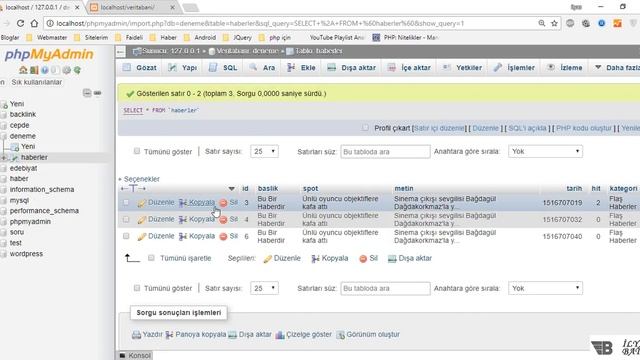This screenshot has width=640, height=360.
Task: Tick the checkbox for row id 6
Action: point(126,236)
